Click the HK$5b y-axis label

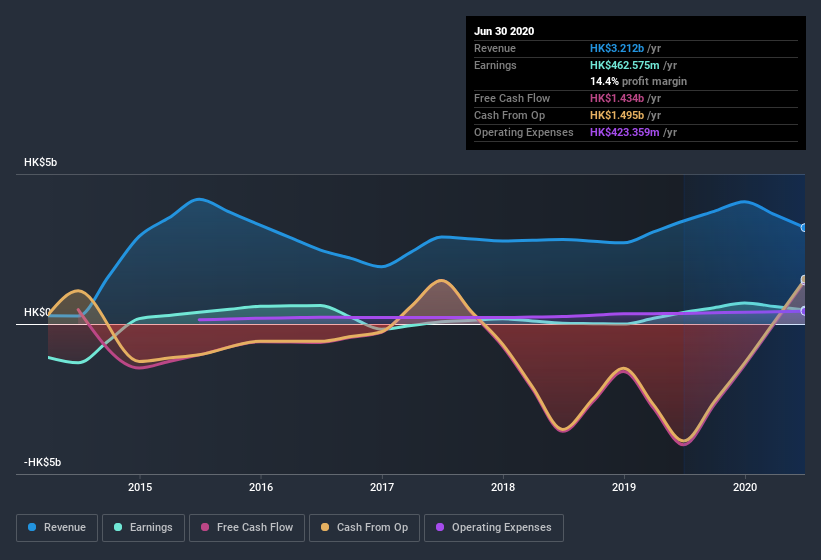pyautogui.click(x=40, y=162)
